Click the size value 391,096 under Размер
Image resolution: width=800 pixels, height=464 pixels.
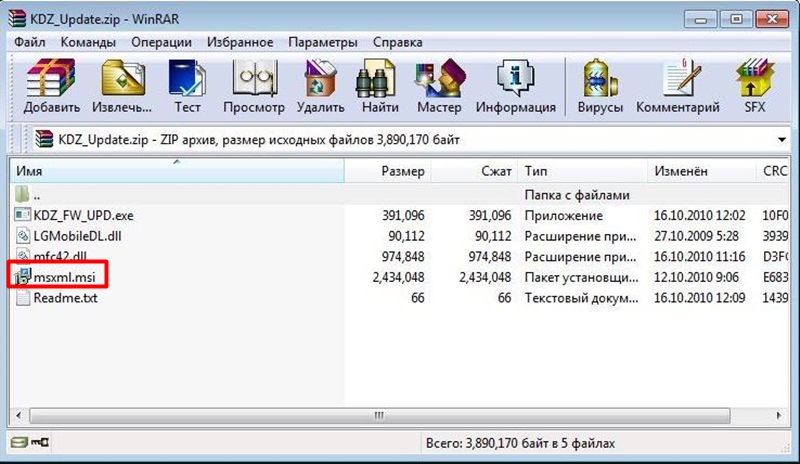tap(403, 215)
